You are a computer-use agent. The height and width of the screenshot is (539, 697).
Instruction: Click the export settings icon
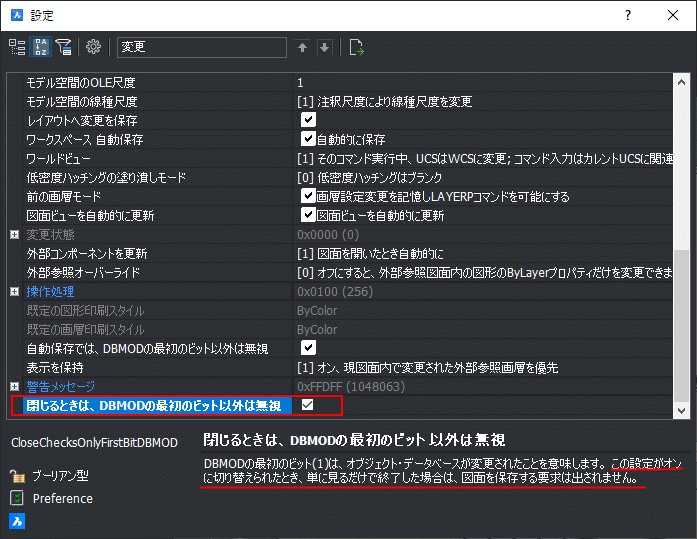coord(356,47)
